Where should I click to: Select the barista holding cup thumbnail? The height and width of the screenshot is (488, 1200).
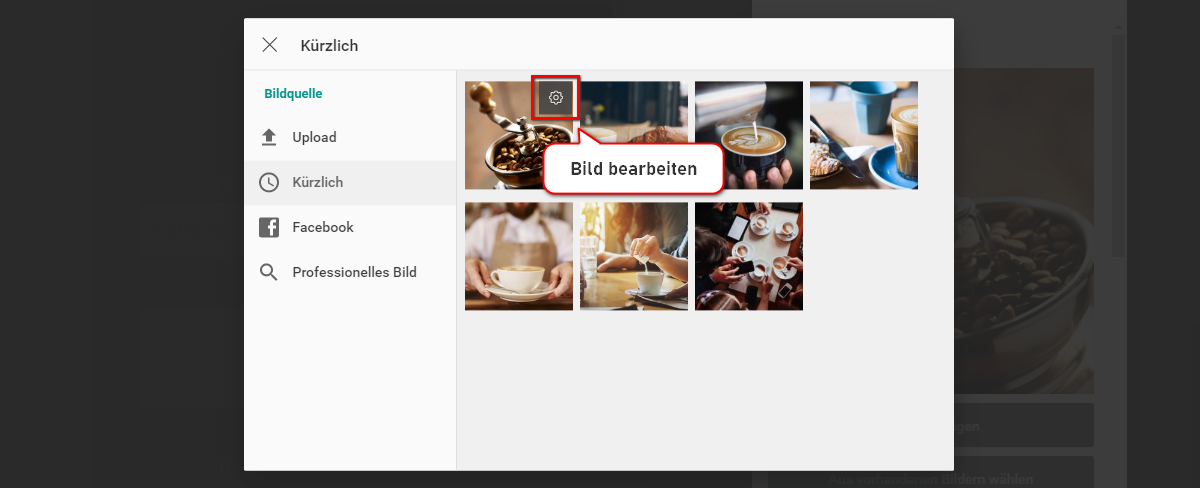519,256
